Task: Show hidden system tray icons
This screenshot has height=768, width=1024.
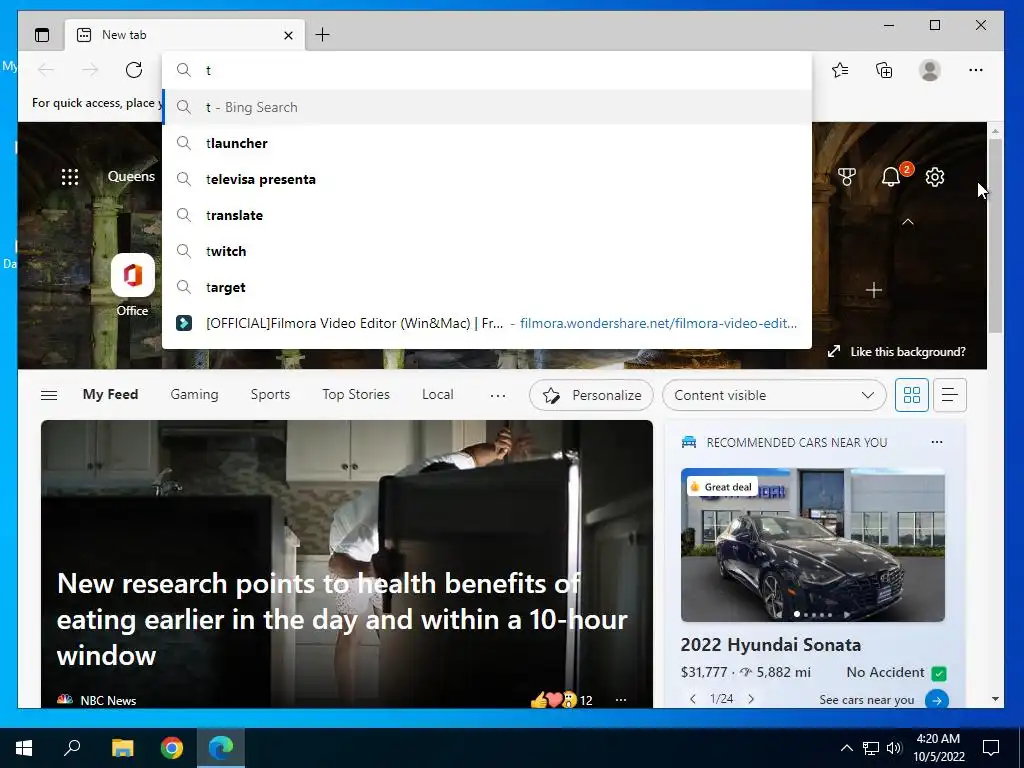Action: point(846,748)
